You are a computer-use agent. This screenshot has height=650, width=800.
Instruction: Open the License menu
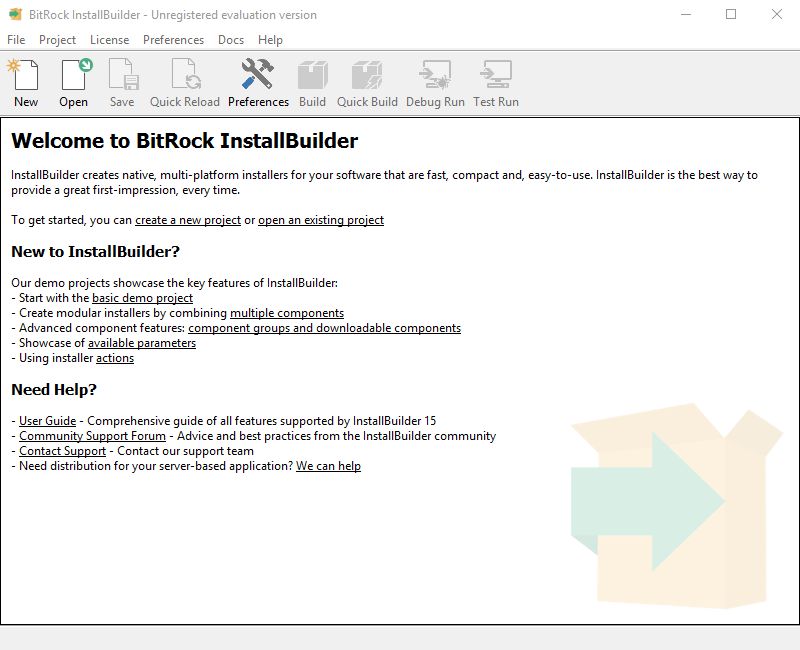[x=109, y=40]
